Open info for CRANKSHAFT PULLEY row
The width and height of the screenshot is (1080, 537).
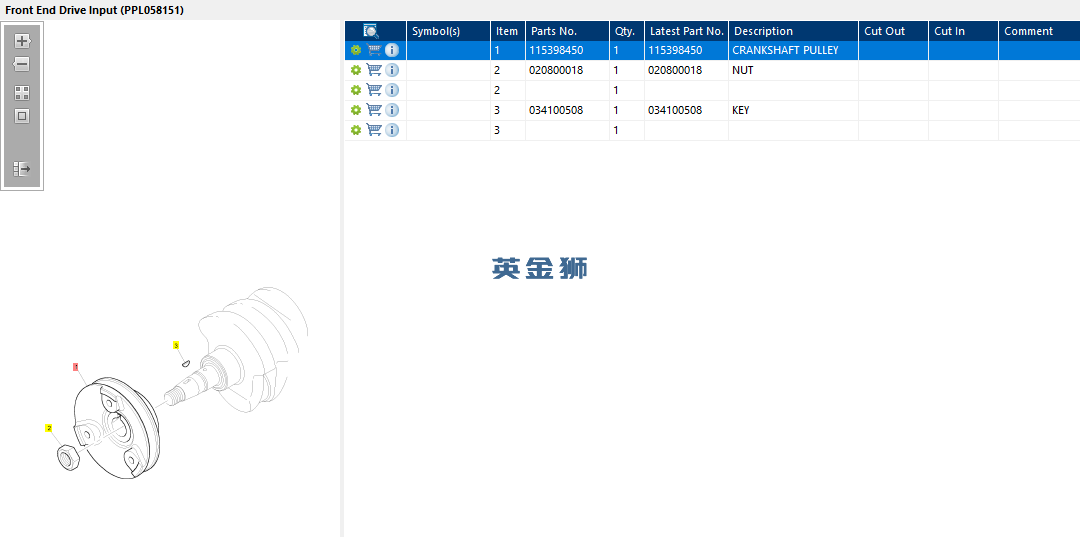[x=392, y=50]
